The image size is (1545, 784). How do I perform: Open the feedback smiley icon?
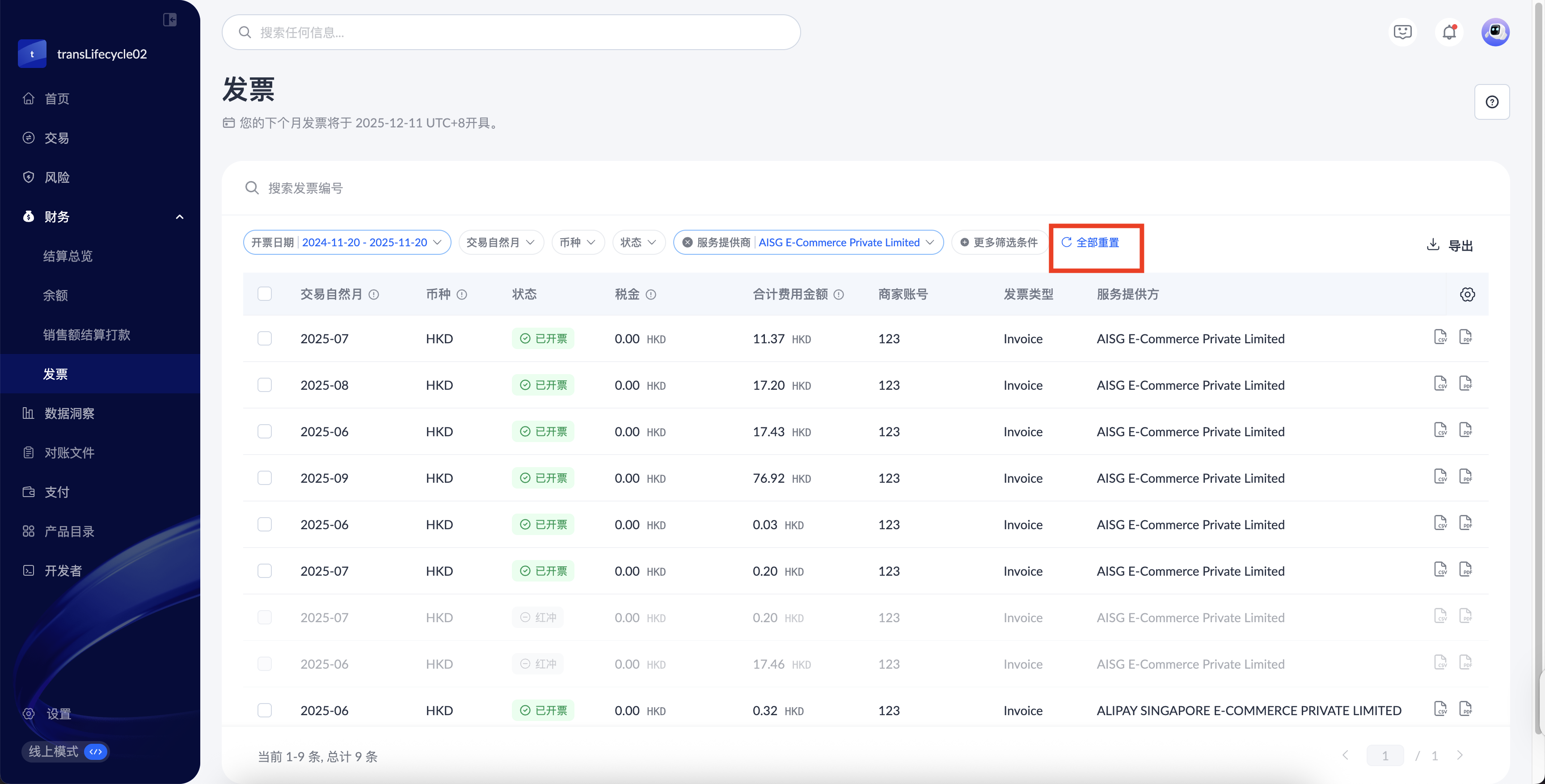pyautogui.click(x=1403, y=32)
